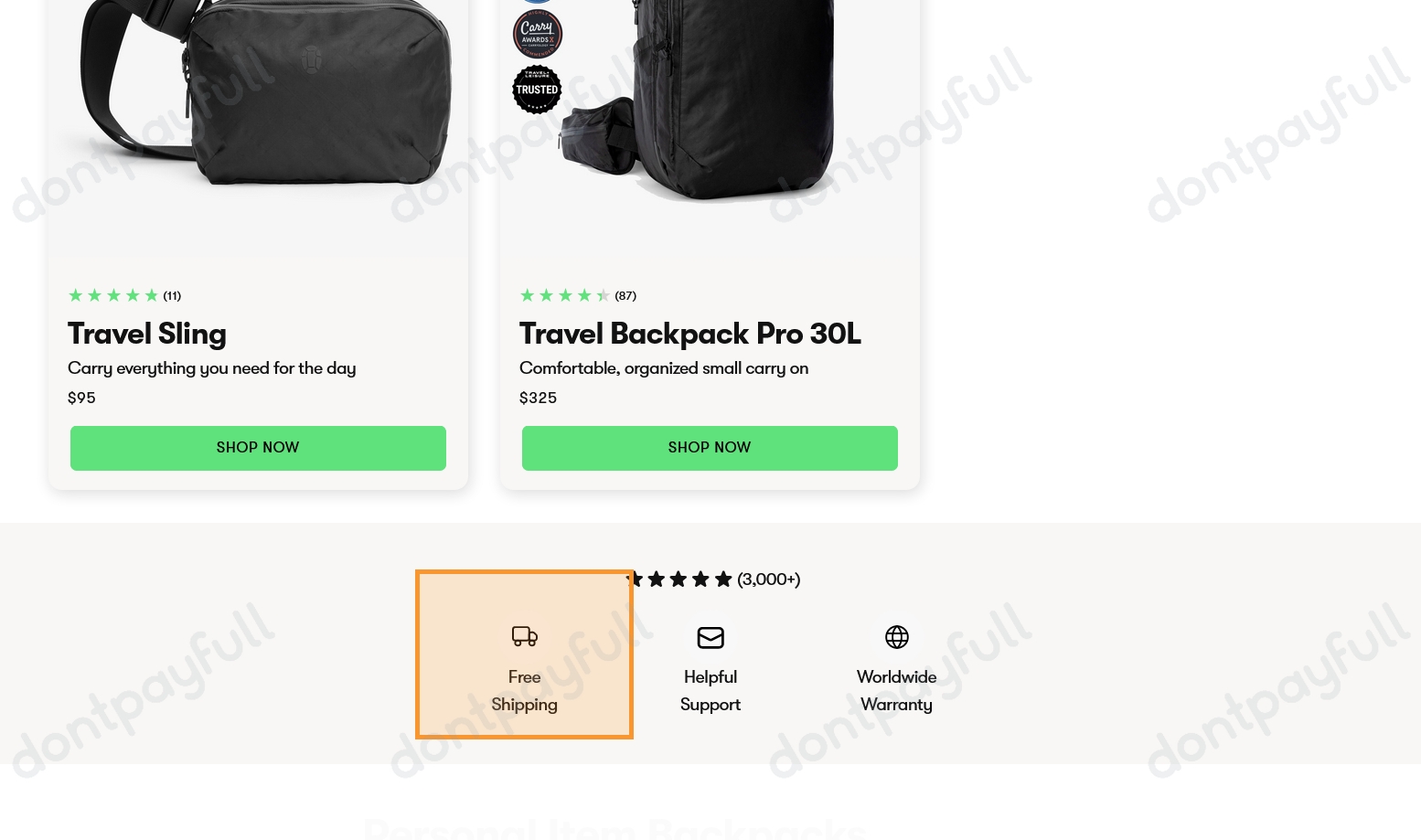Open the Travel Sling product title
The height and width of the screenshot is (840, 1421).
click(x=146, y=334)
